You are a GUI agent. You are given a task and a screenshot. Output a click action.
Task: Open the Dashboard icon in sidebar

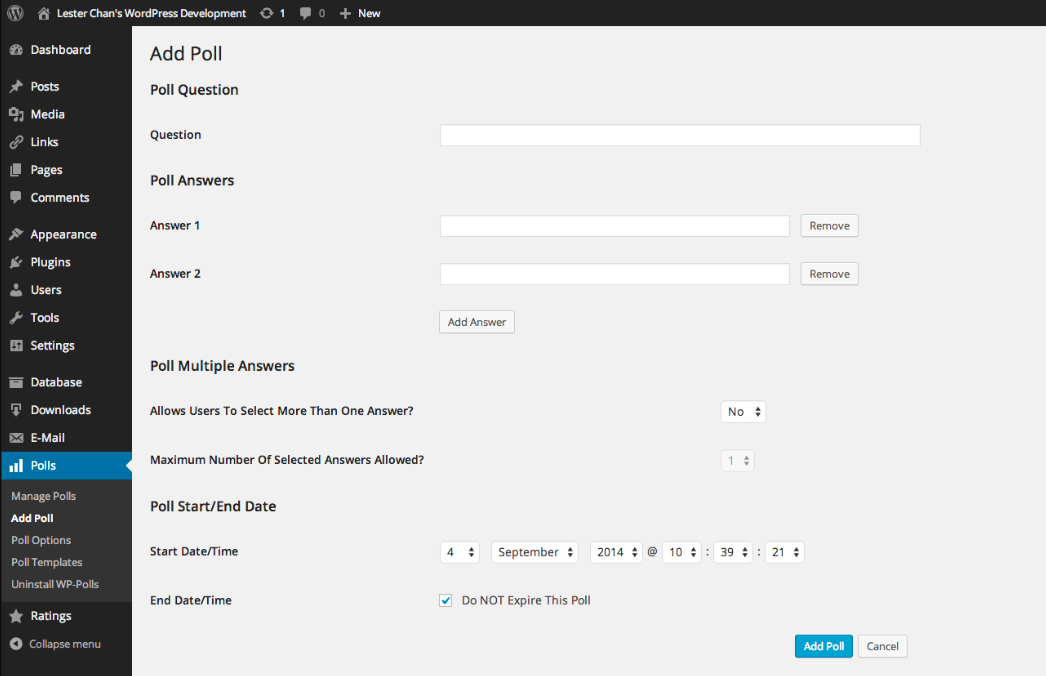15,49
